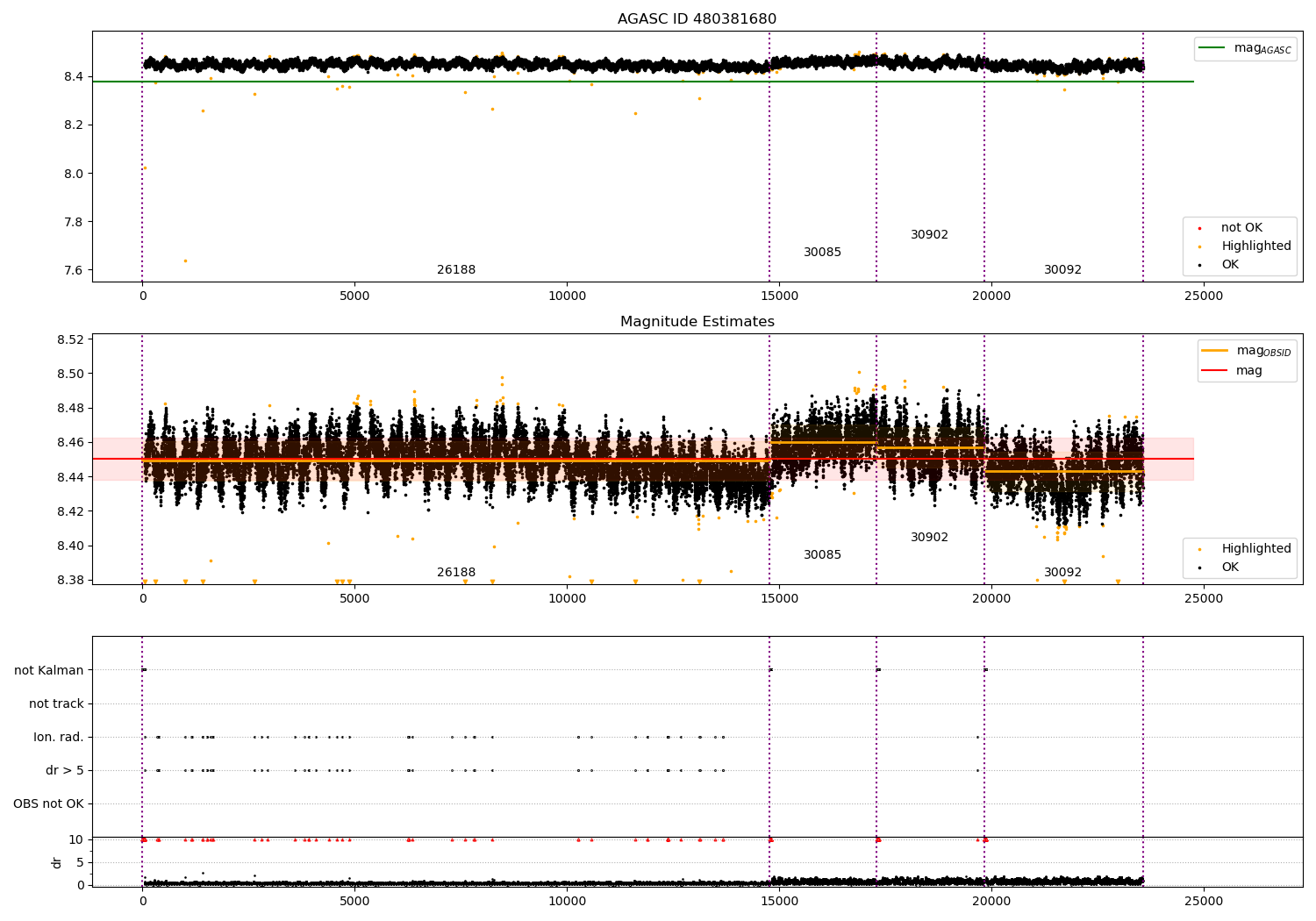Click obsid label 30085 in top plot
The image size is (1316, 921).
point(822,253)
